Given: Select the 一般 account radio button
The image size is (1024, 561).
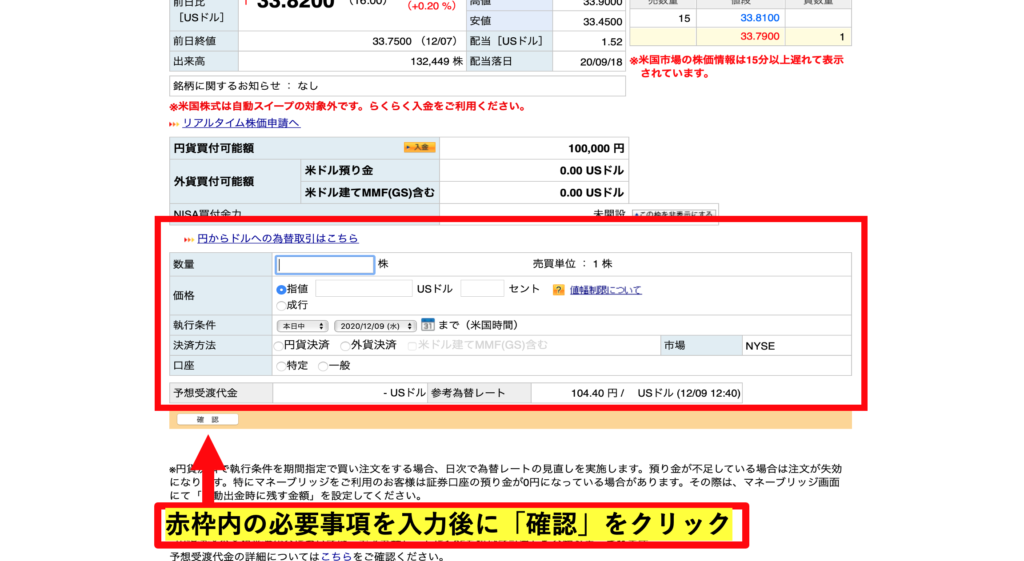Looking at the screenshot, I should [x=323, y=366].
